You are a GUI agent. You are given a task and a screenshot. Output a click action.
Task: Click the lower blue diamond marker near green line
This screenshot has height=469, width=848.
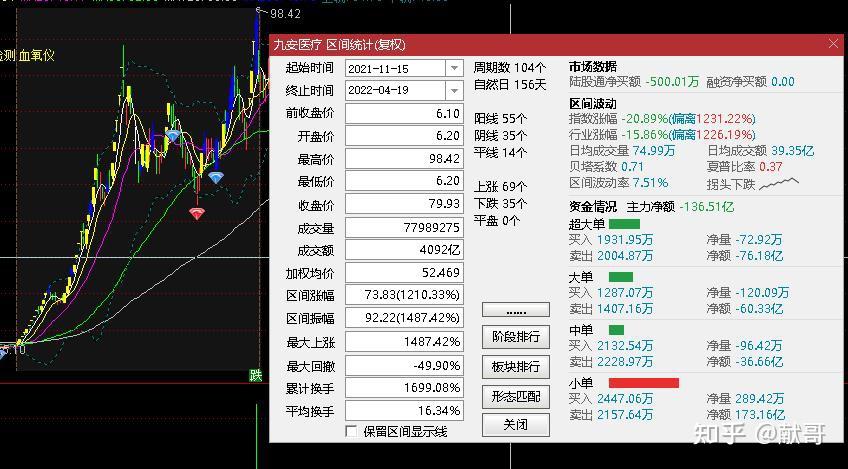click(x=216, y=177)
